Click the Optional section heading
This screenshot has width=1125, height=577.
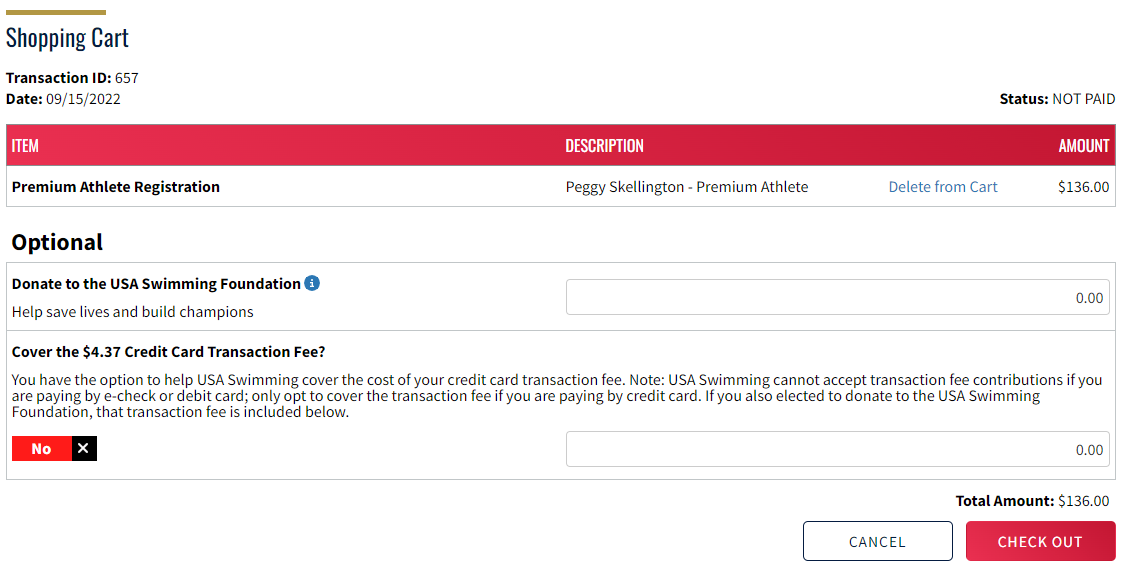pyautogui.click(x=57, y=242)
